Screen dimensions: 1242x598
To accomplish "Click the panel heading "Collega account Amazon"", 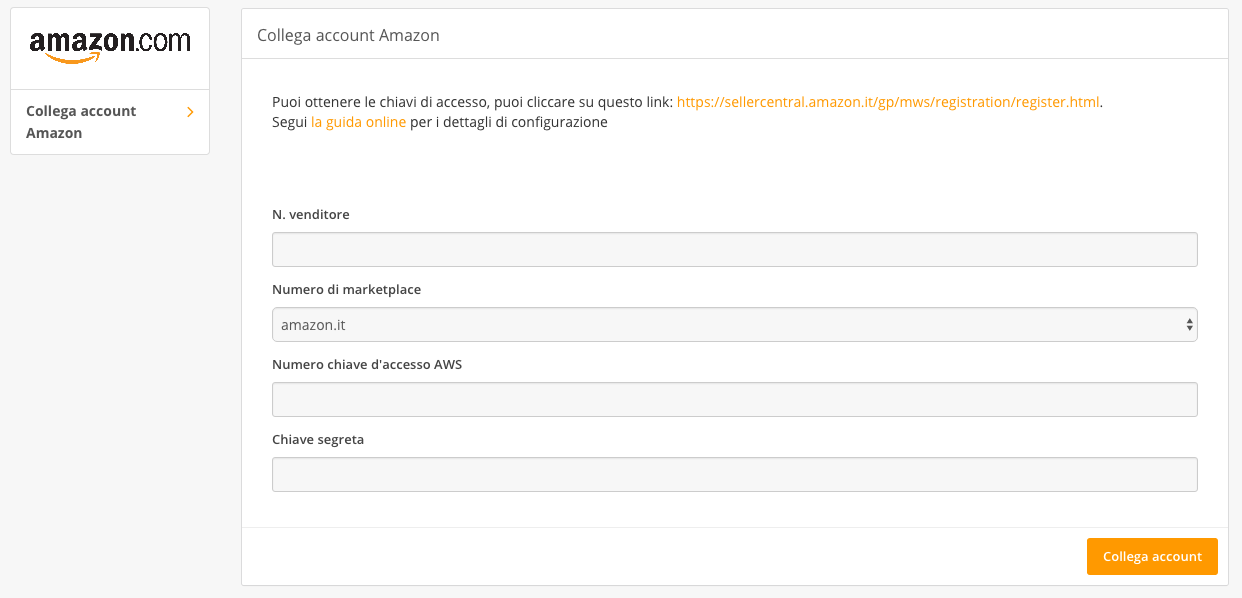I will [x=348, y=35].
